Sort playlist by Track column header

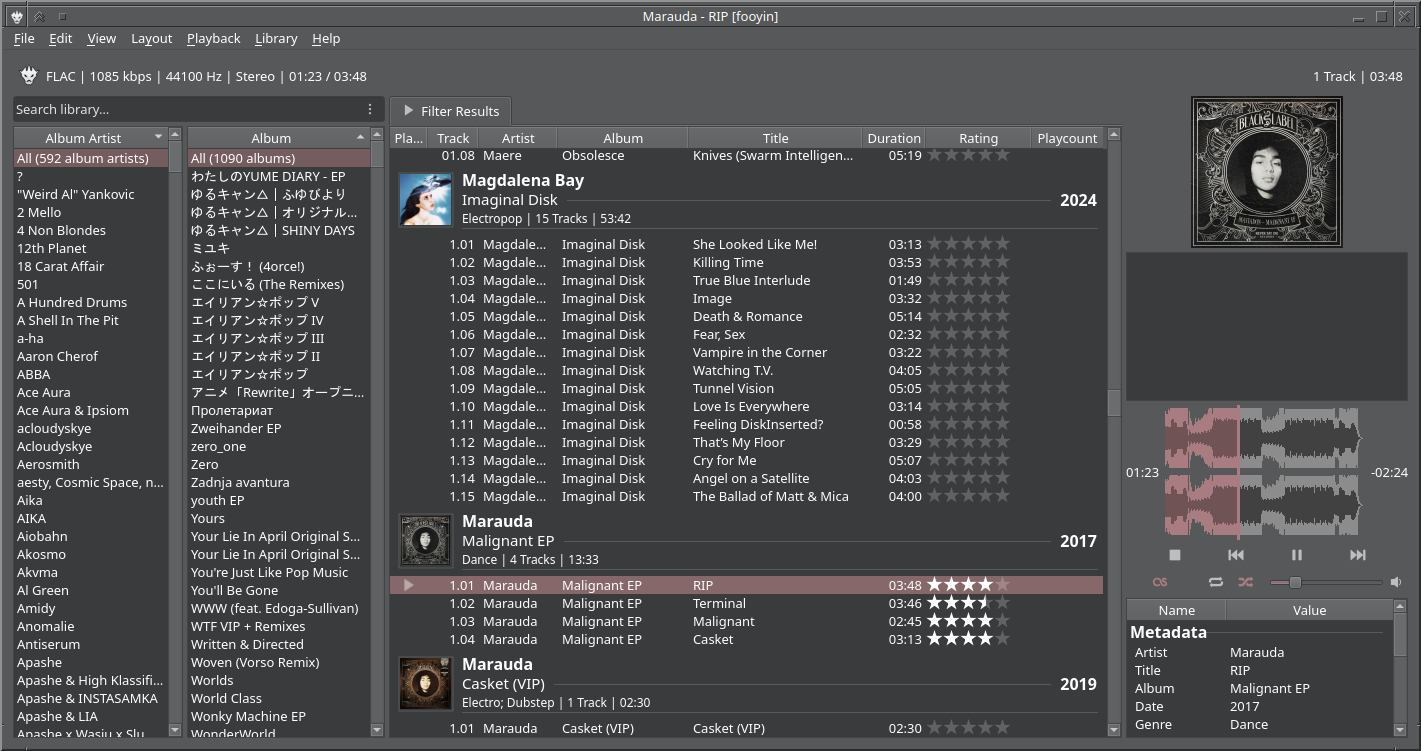tap(453, 138)
